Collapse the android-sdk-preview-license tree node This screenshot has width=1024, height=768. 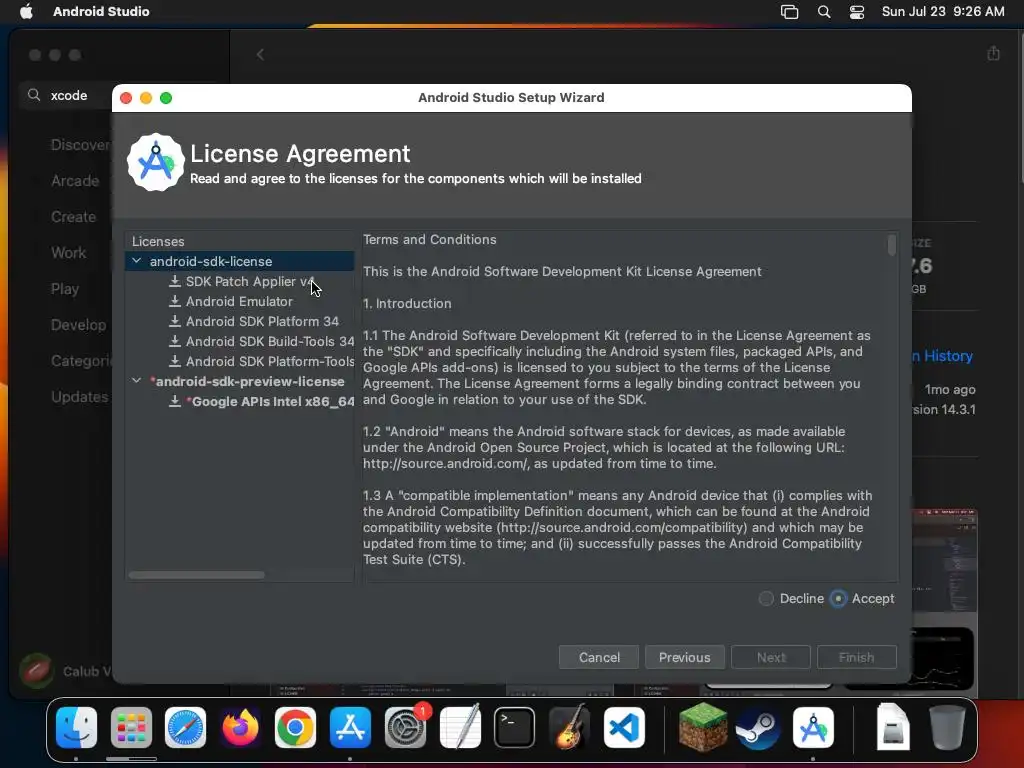136,381
